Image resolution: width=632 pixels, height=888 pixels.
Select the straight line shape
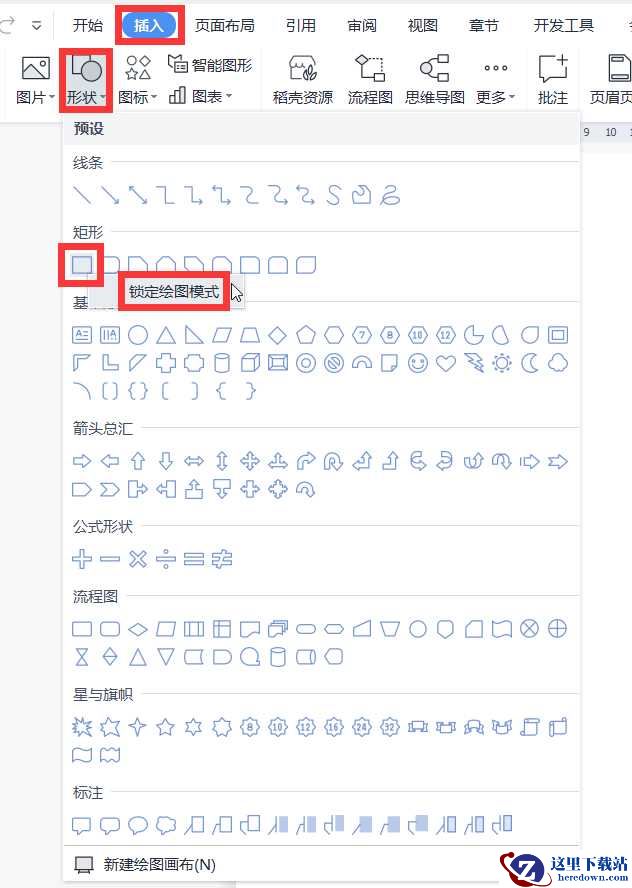pyautogui.click(x=82, y=195)
